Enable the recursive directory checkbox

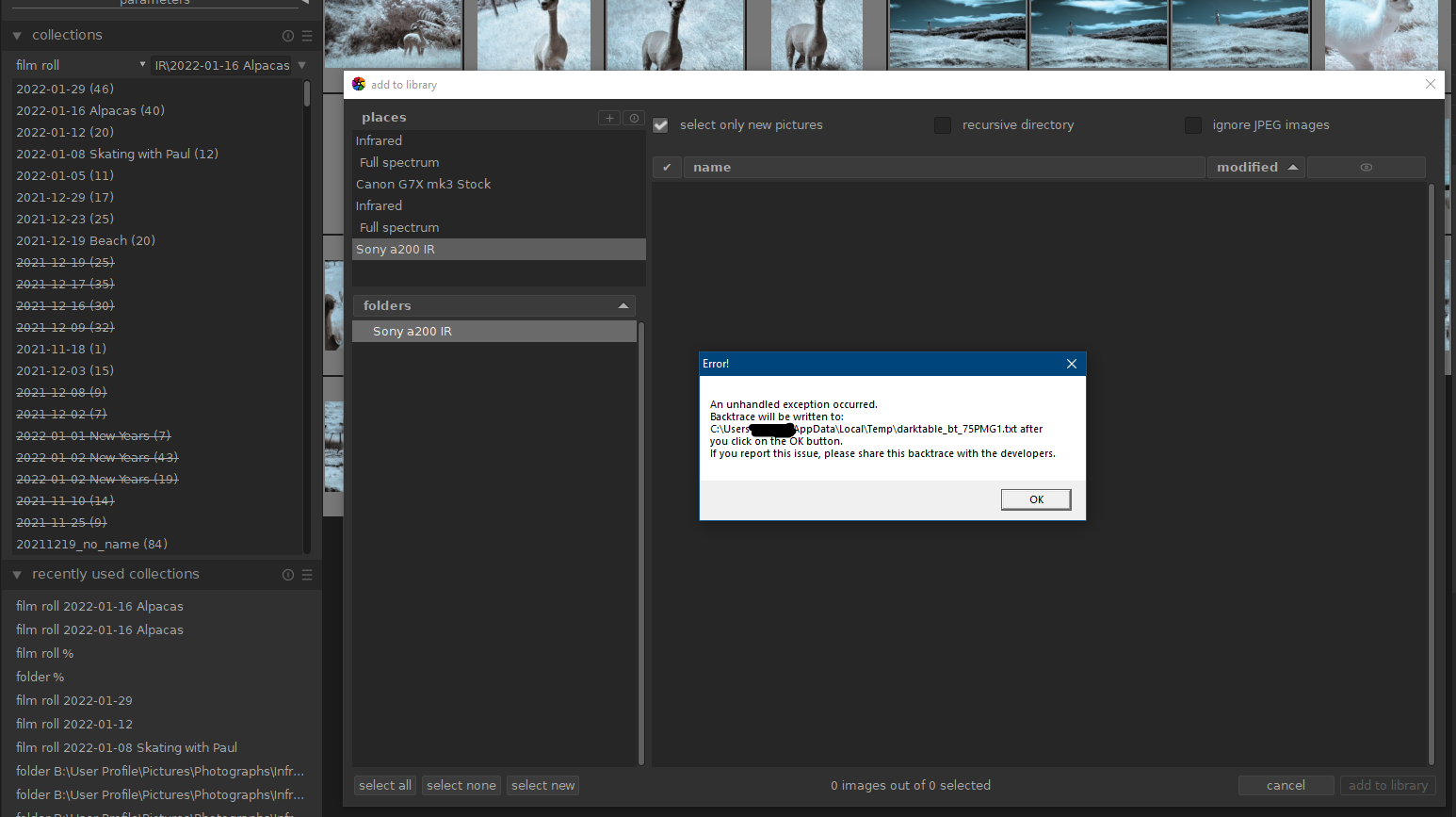(943, 124)
